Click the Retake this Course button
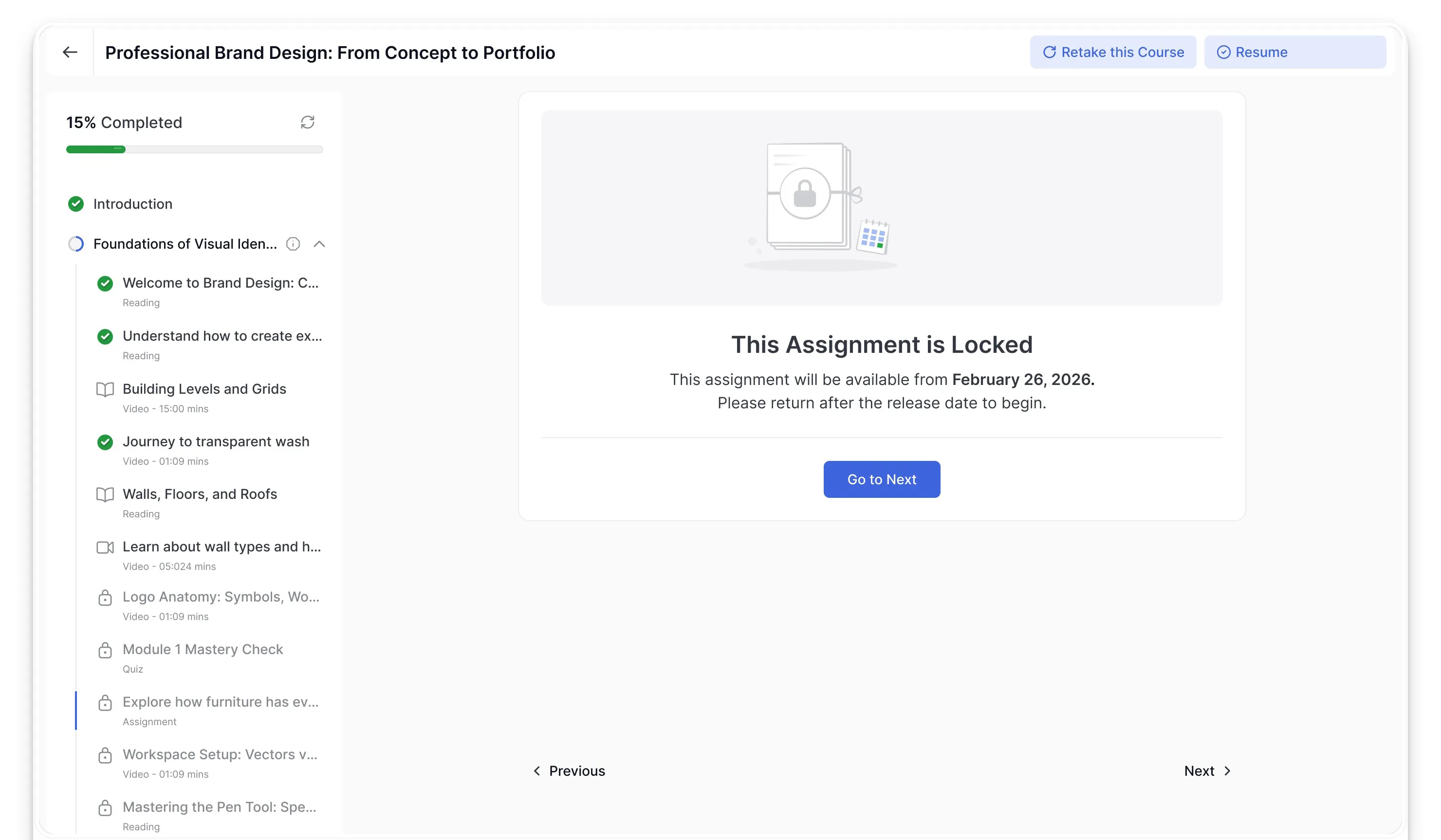This screenshot has height=840, width=1441. (1113, 52)
